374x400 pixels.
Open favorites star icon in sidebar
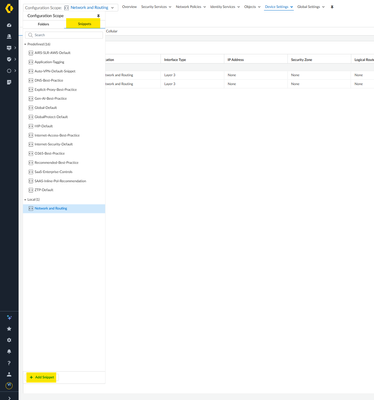click(x=9, y=329)
